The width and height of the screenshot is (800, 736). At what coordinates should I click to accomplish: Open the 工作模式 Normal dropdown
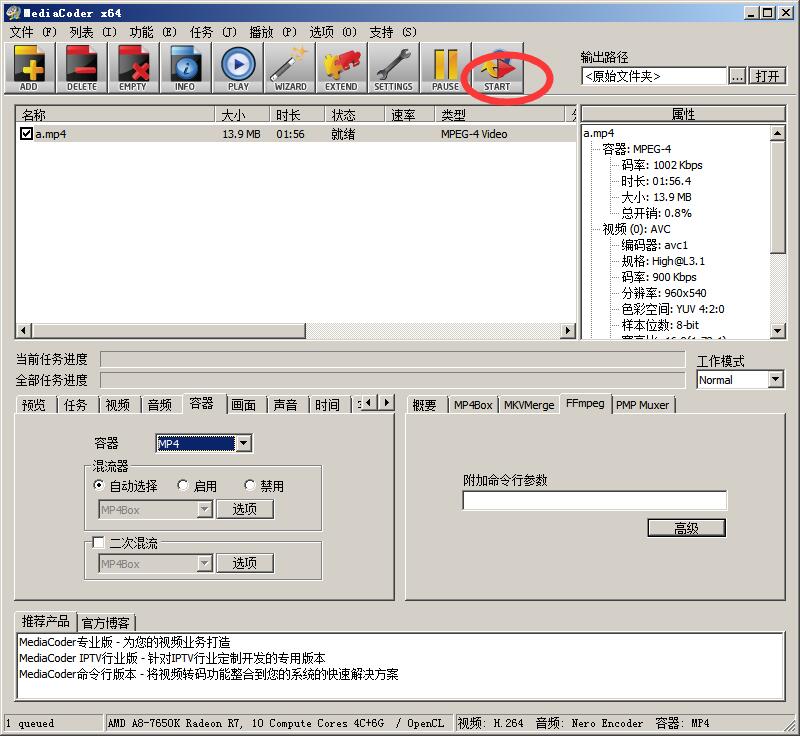tap(776, 379)
